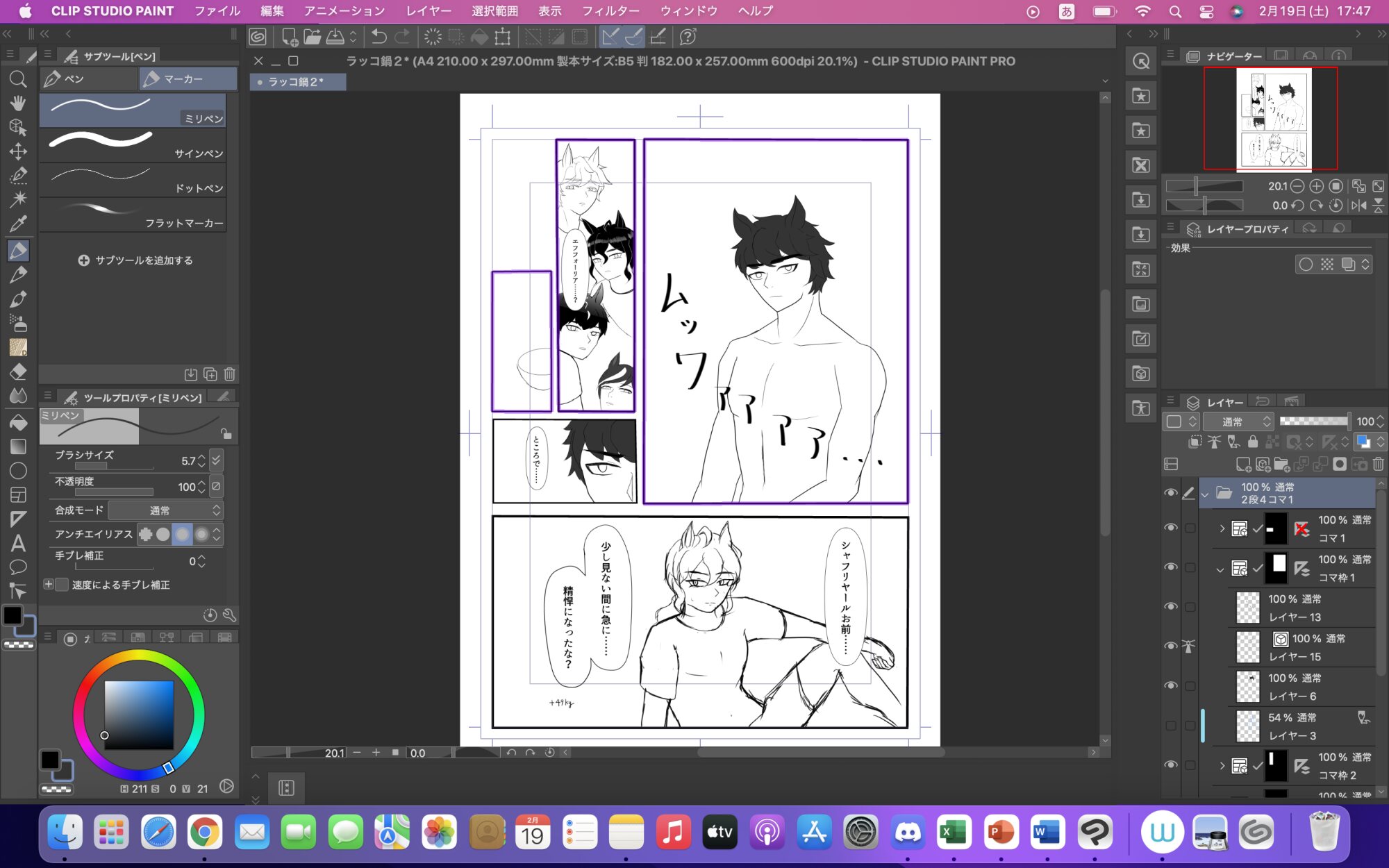
Task: Select the Hand move tool
Action: pos(18,103)
